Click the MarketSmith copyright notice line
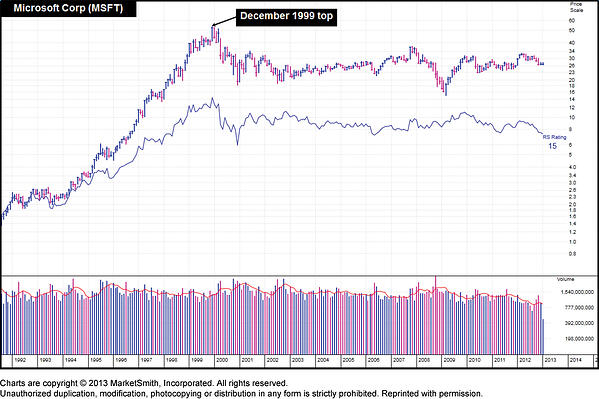Image resolution: width=599 pixels, height=399 pixels. tap(144, 383)
